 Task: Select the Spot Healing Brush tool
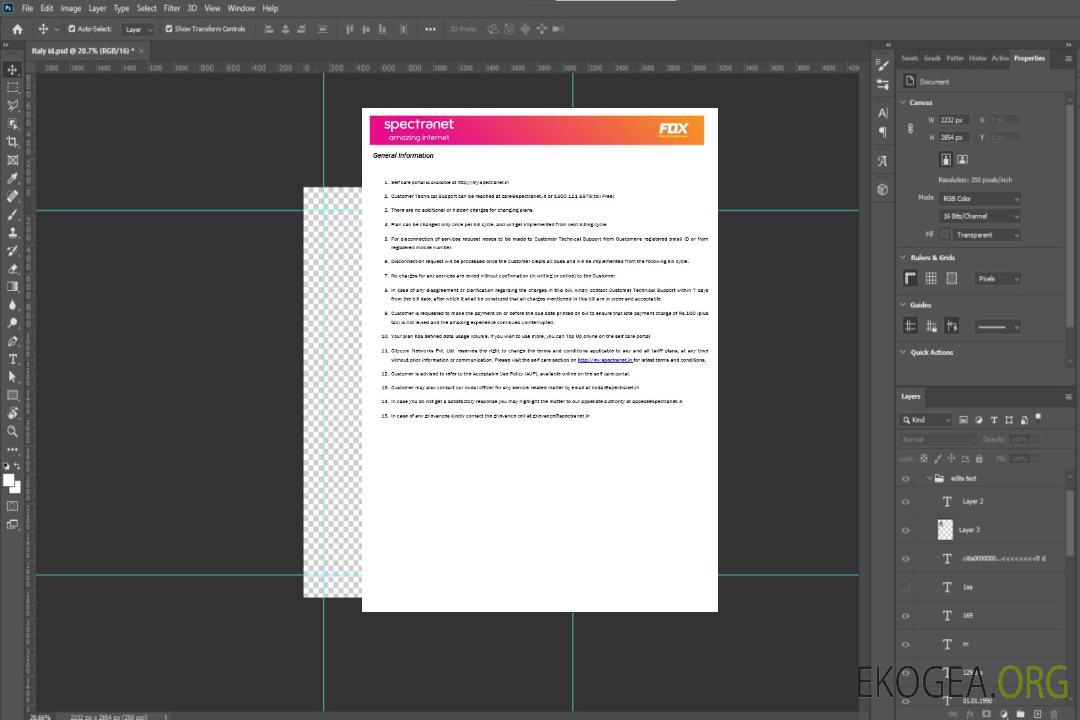pyautogui.click(x=12, y=196)
